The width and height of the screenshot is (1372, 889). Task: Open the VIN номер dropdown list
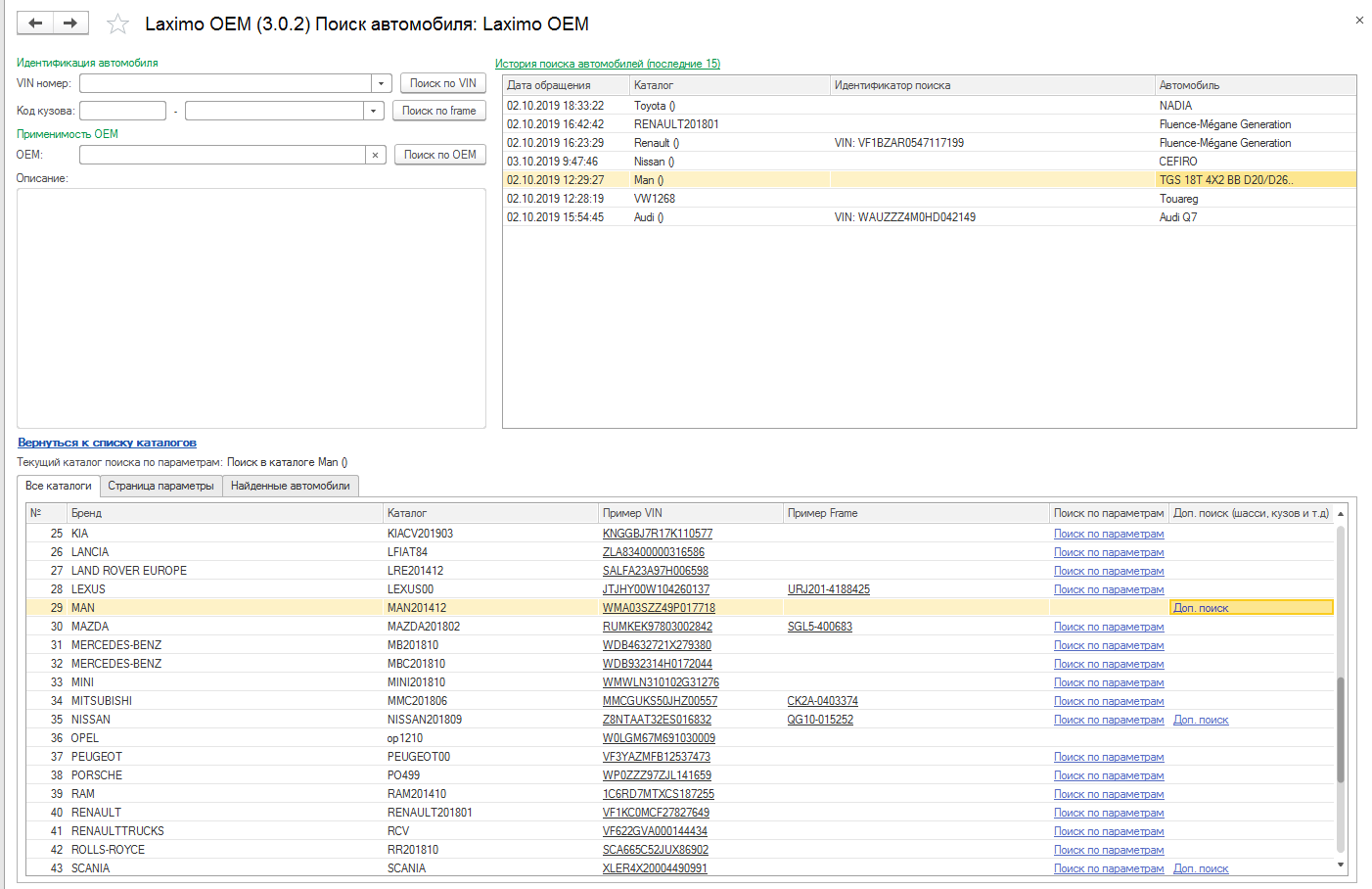(382, 84)
